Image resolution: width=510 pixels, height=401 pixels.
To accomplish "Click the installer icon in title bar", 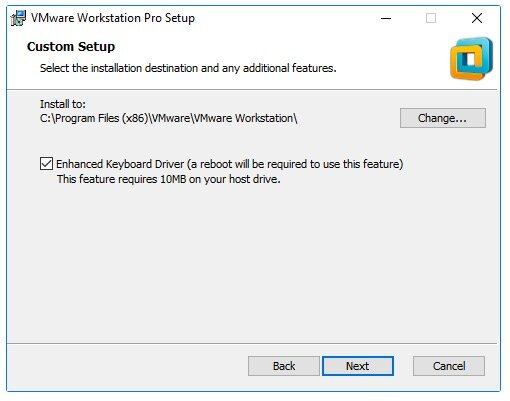I will point(18,18).
